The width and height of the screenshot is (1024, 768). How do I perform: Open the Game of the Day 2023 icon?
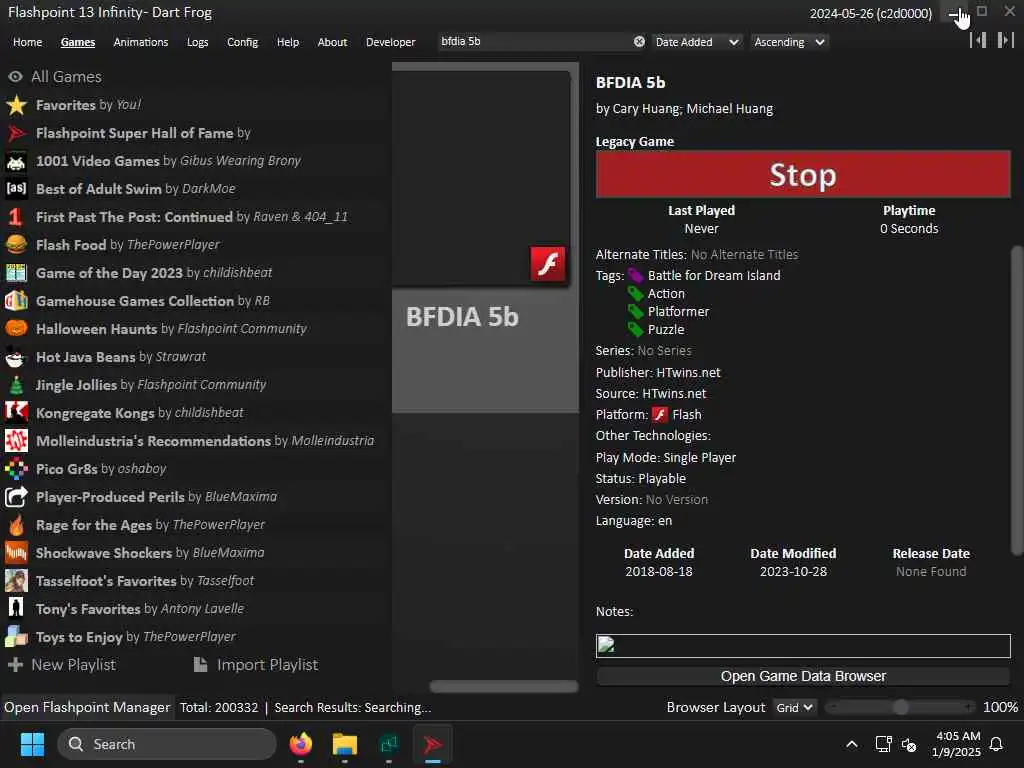16,273
